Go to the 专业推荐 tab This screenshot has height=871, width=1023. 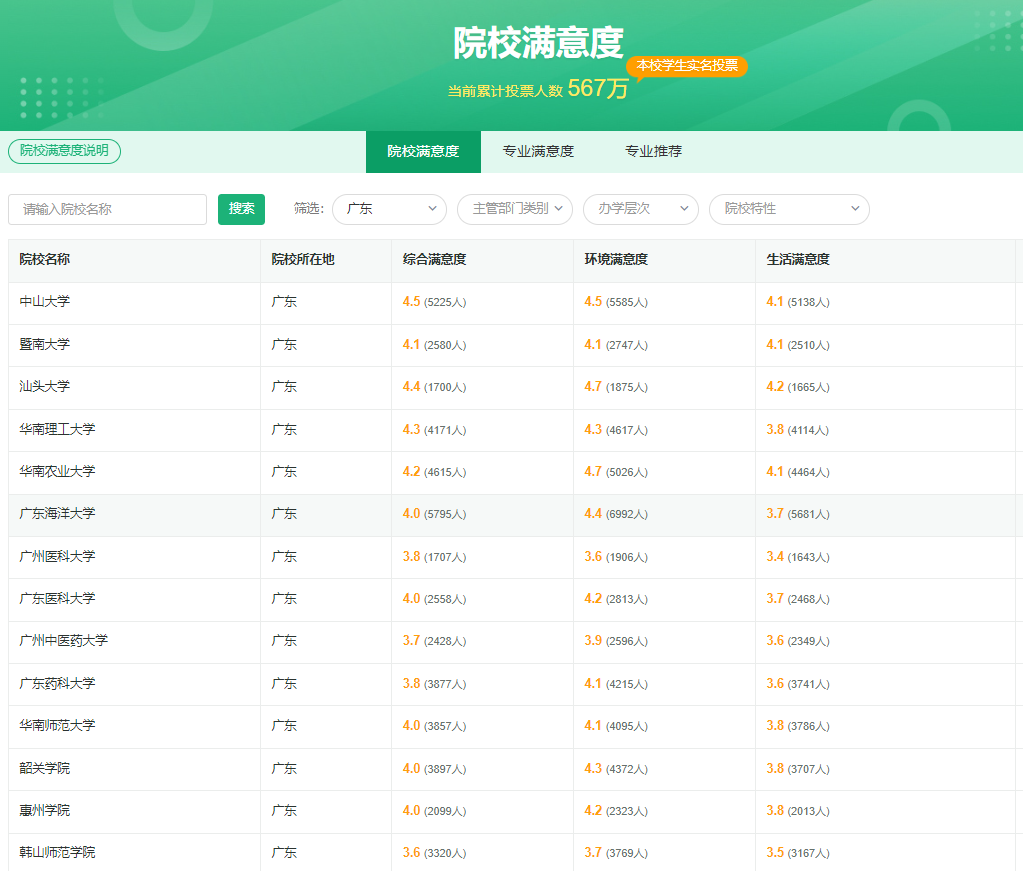tap(653, 152)
